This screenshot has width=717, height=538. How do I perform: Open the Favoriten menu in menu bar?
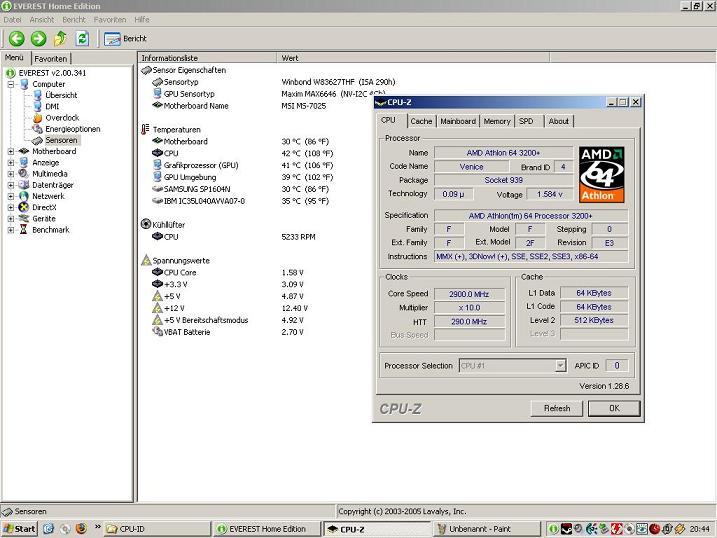pyautogui.click(x=110, y=20)
